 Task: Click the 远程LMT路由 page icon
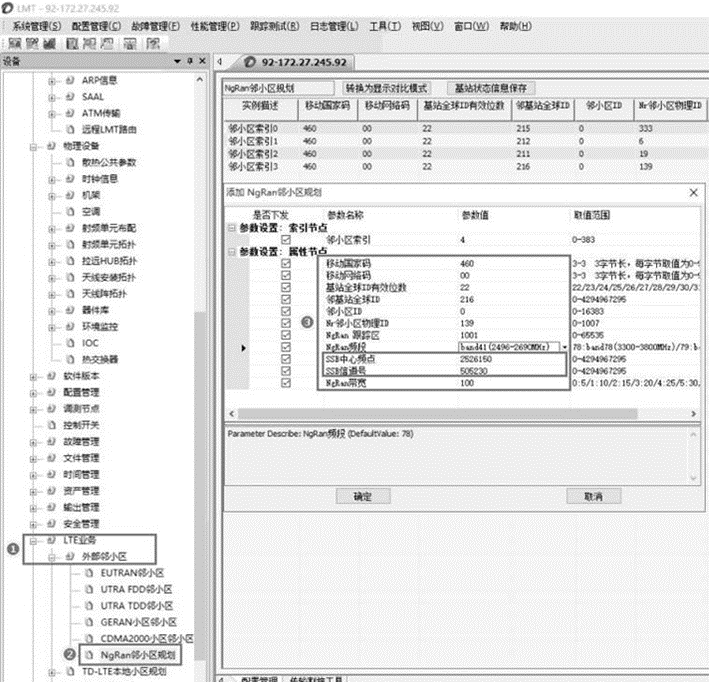click(70, 129)
